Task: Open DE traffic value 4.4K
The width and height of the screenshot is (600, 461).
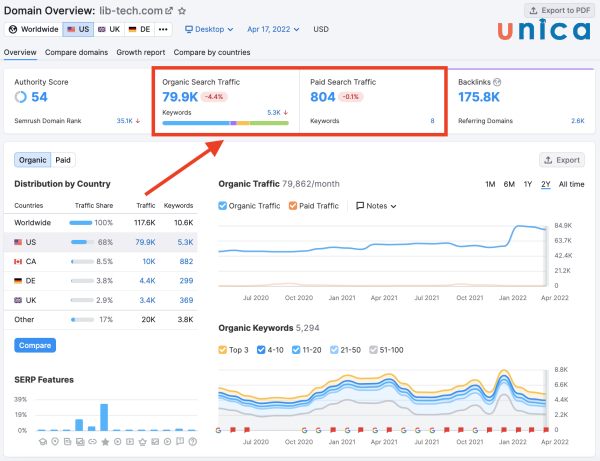Action: [x=147, y=281]
